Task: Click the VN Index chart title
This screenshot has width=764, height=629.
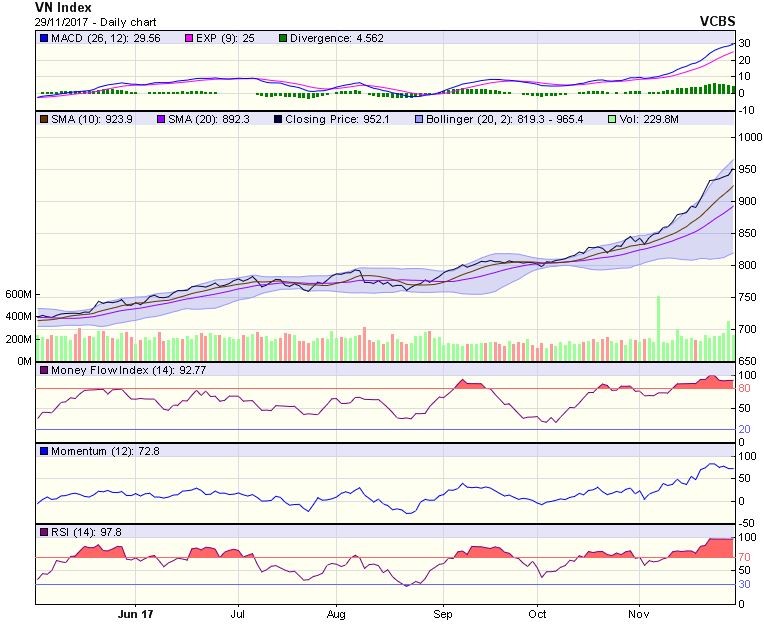Action: (x=63, y=7)
